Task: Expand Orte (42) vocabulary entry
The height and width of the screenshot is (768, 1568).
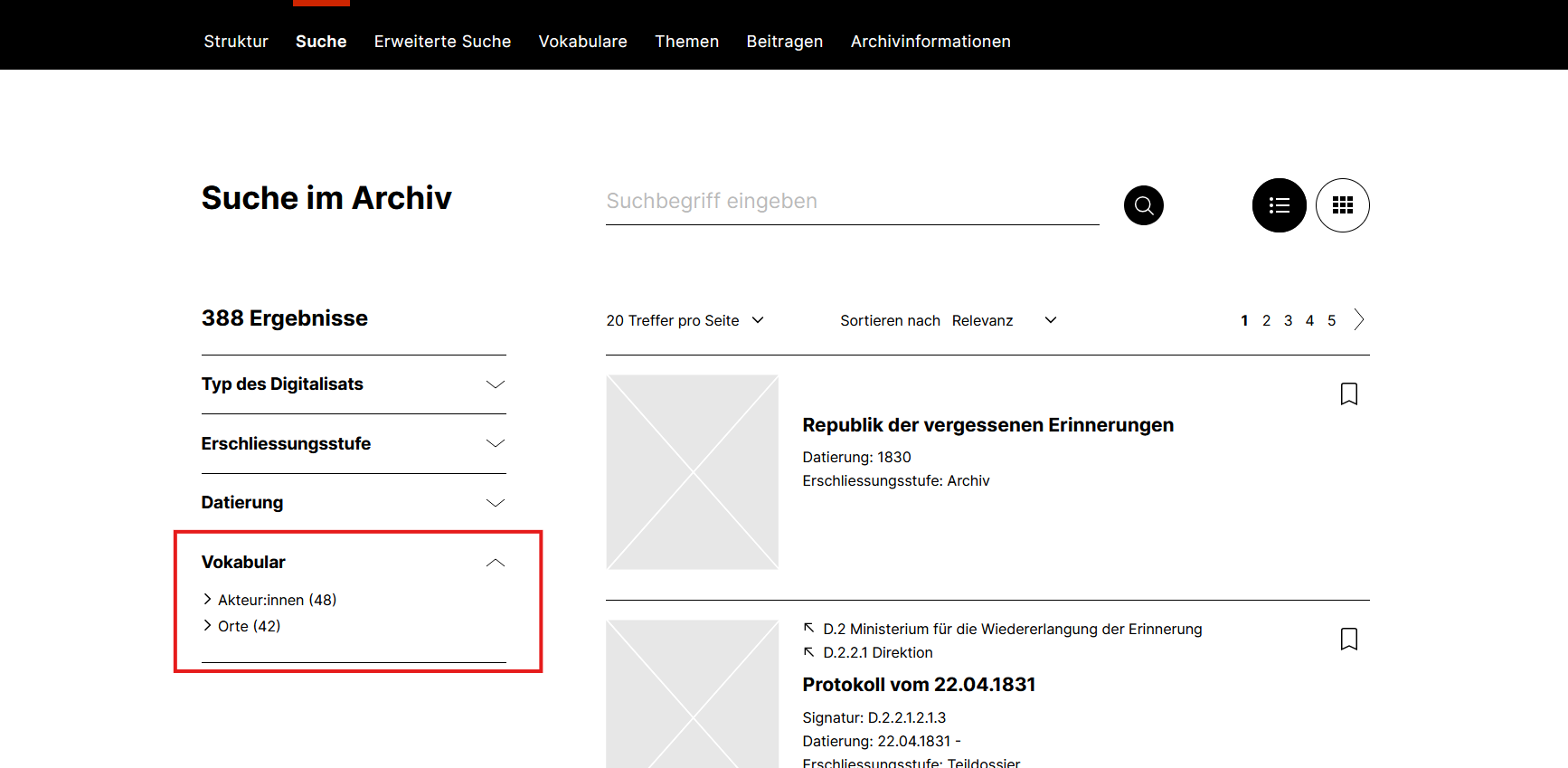Action: [x=242, y=626]
